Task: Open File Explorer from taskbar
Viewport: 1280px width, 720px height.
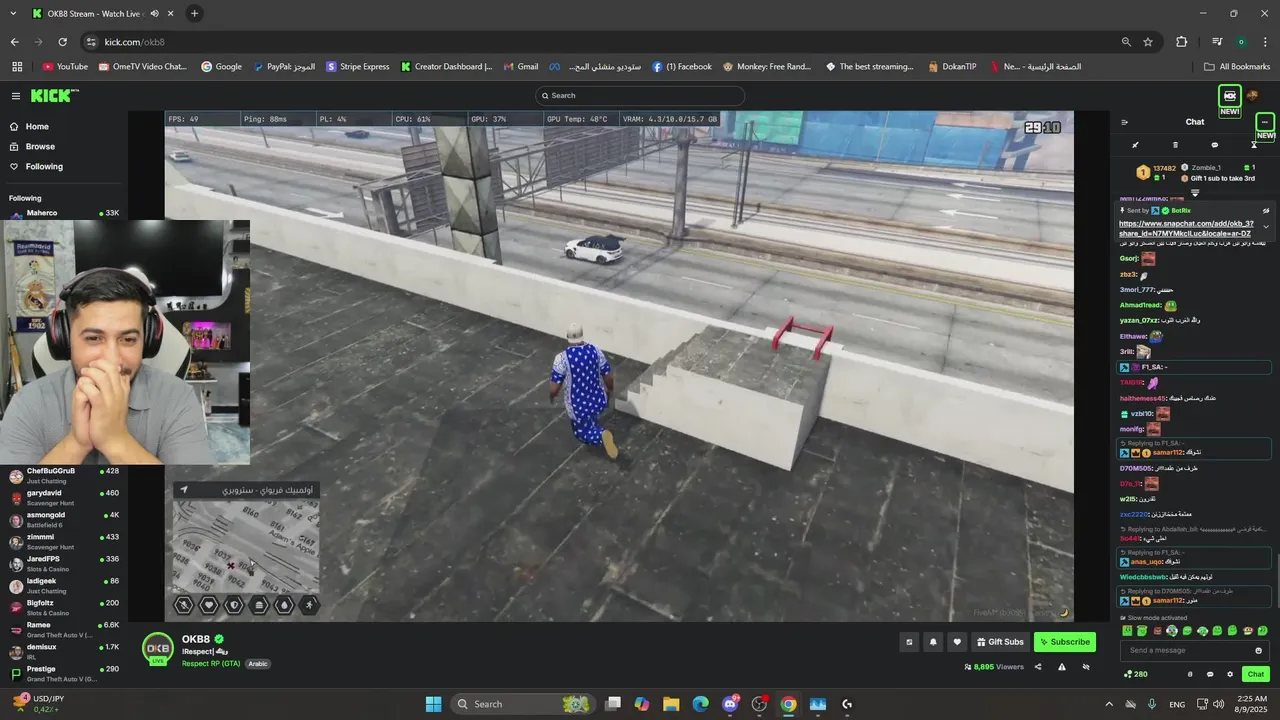Action: (671, 704)
